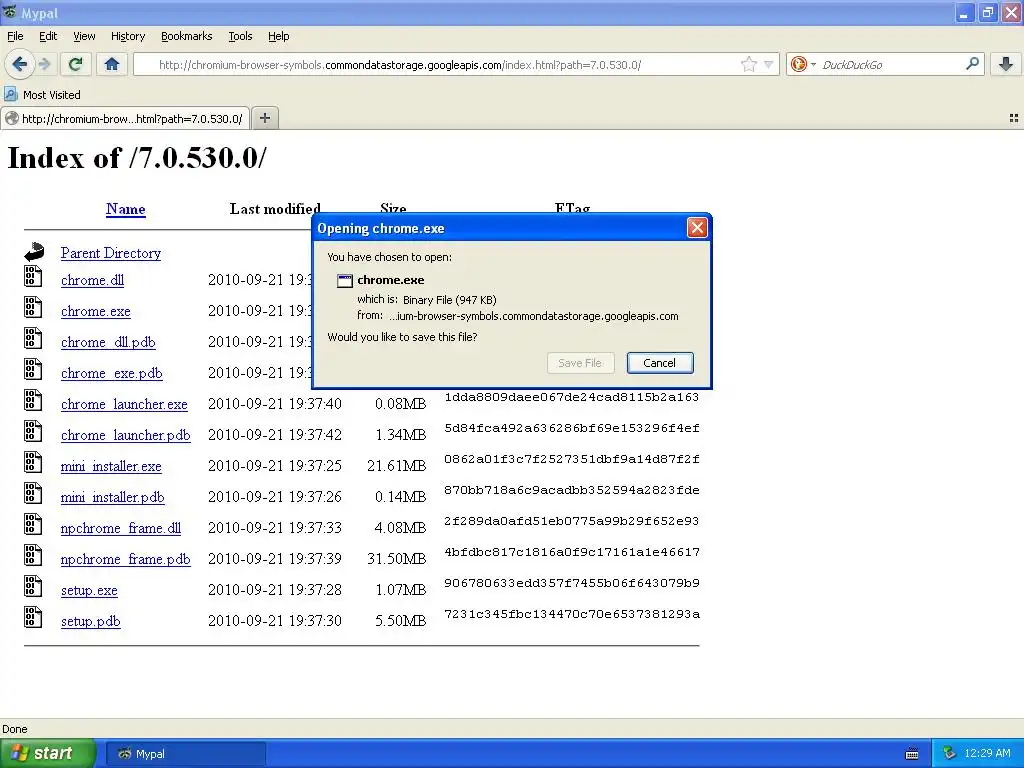1024x768 pixels.
Task: Open the Downloads arrow button
Action: point(1006,64)
